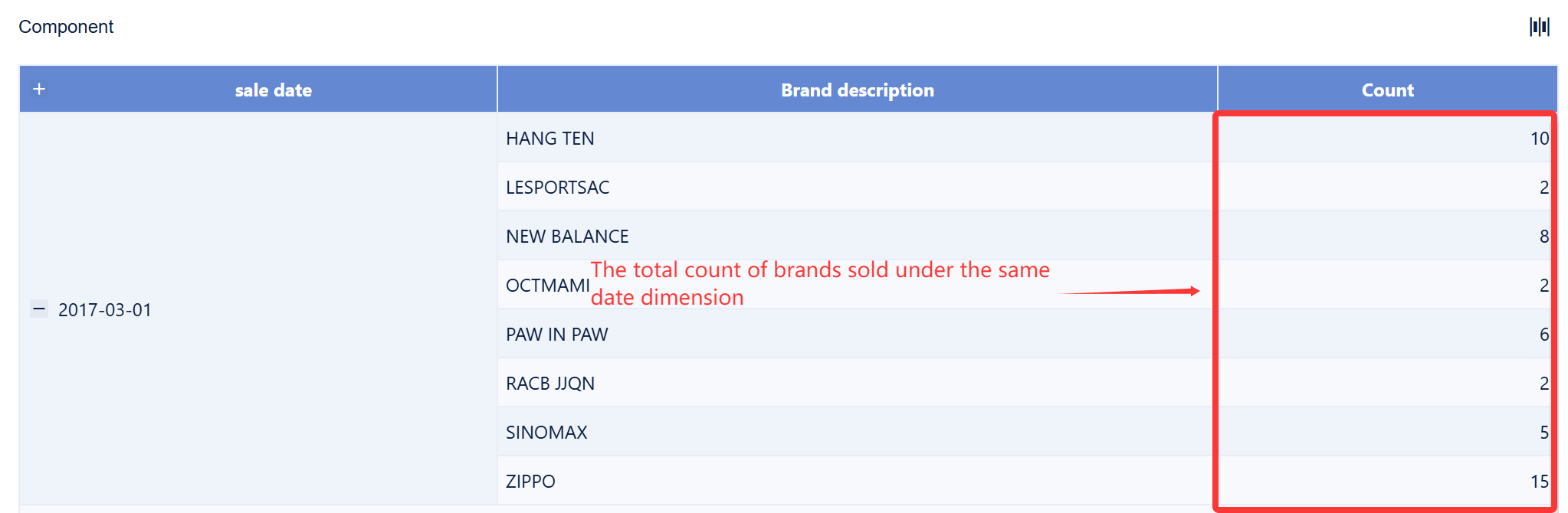
Task: Click the sale date column header
Action: [x=273, y=90]
